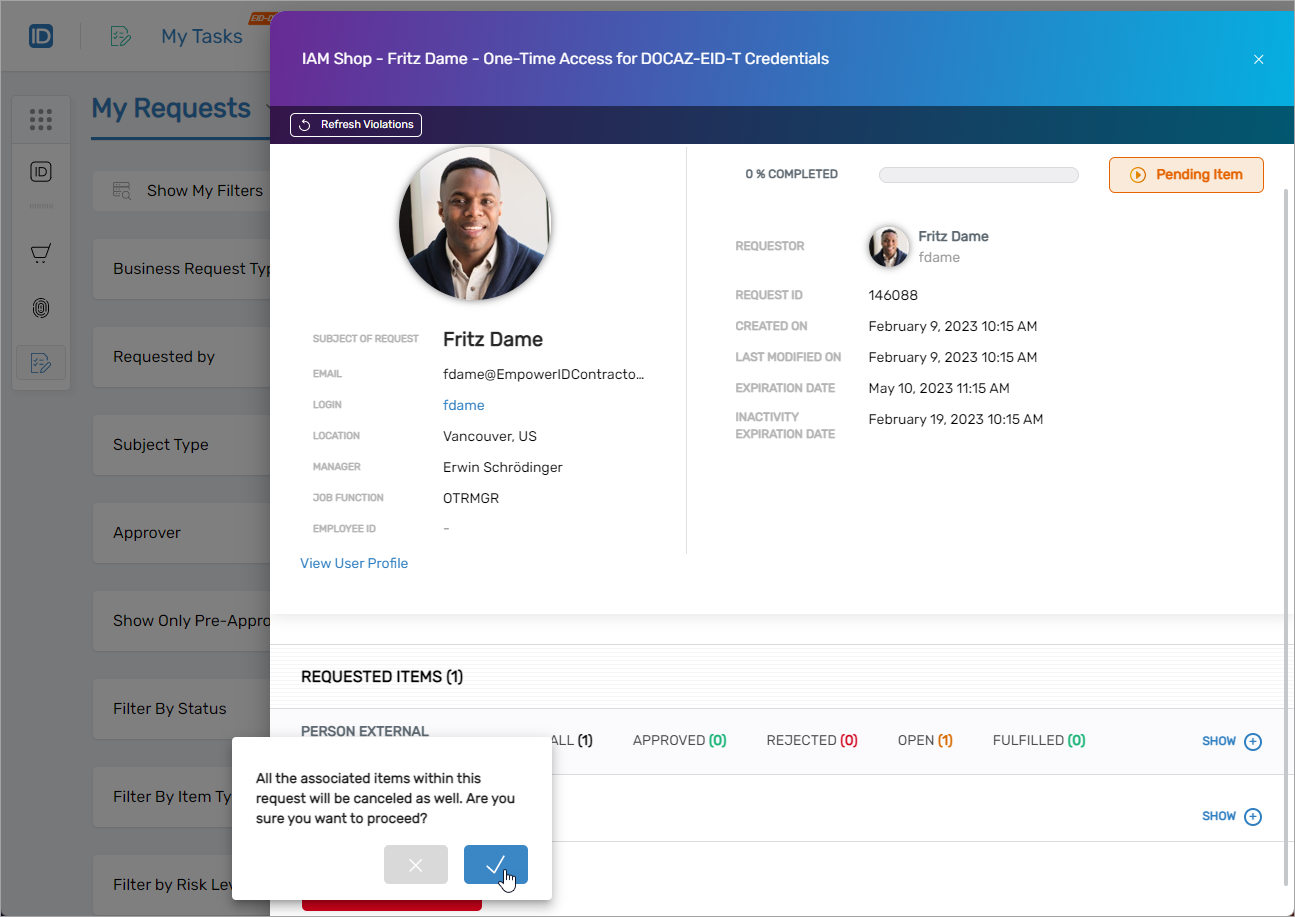Select the ID card sidebar icon
This screenshot has width=1295, height=917.
click(x=41, y=172)
